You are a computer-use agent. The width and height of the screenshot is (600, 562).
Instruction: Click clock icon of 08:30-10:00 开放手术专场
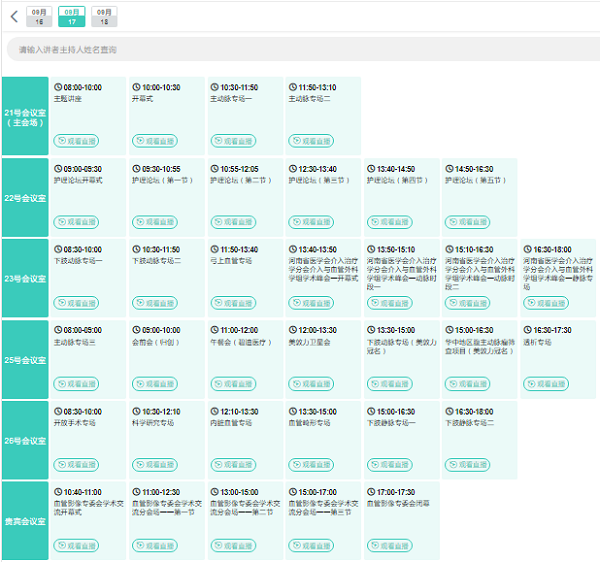58,411
